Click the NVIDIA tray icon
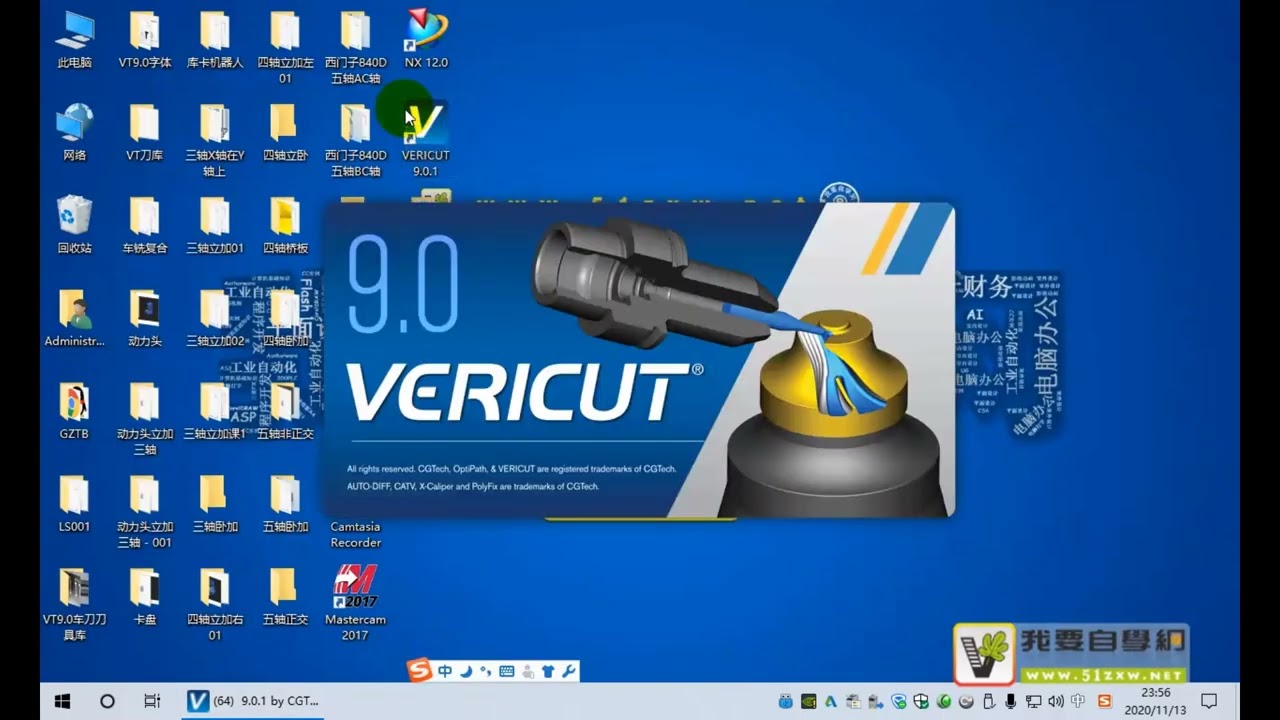Screen dimensions: 1280x720 point(809,701)
